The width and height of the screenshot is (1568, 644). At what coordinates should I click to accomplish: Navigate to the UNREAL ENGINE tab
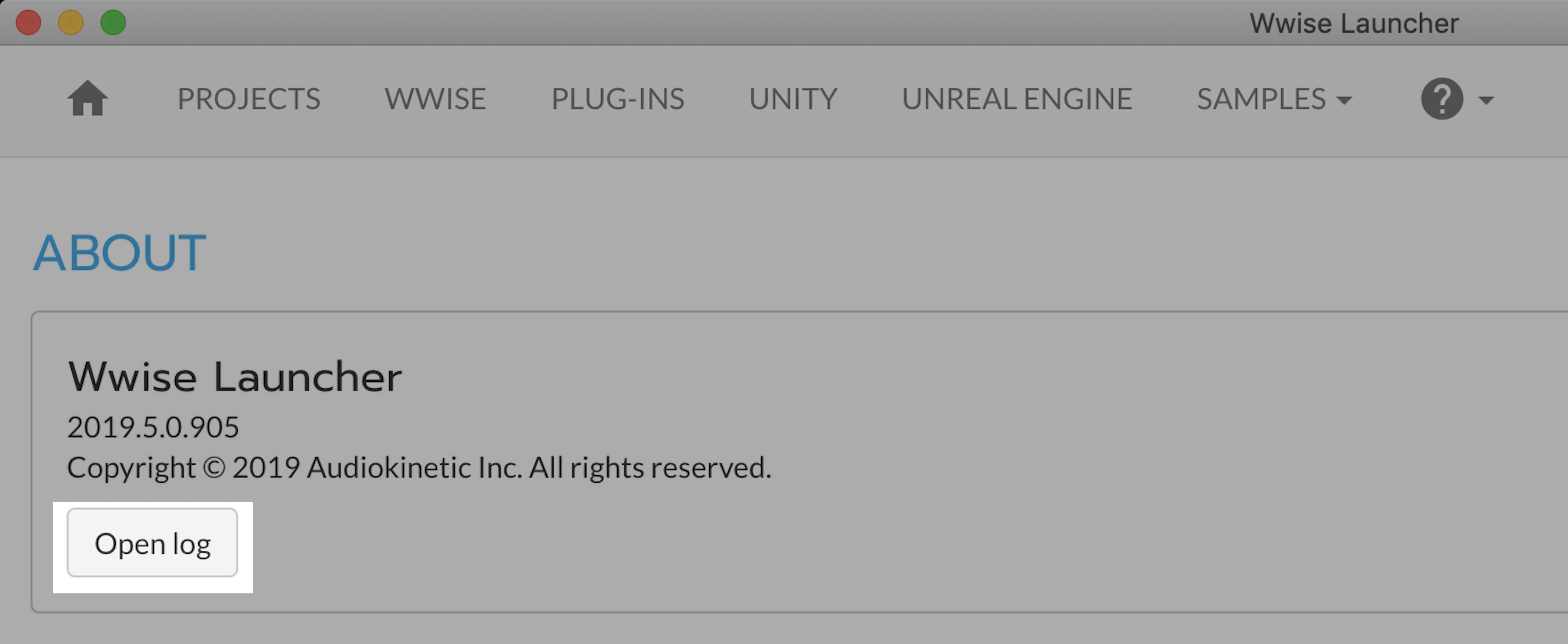click(x=1017, y=99)
